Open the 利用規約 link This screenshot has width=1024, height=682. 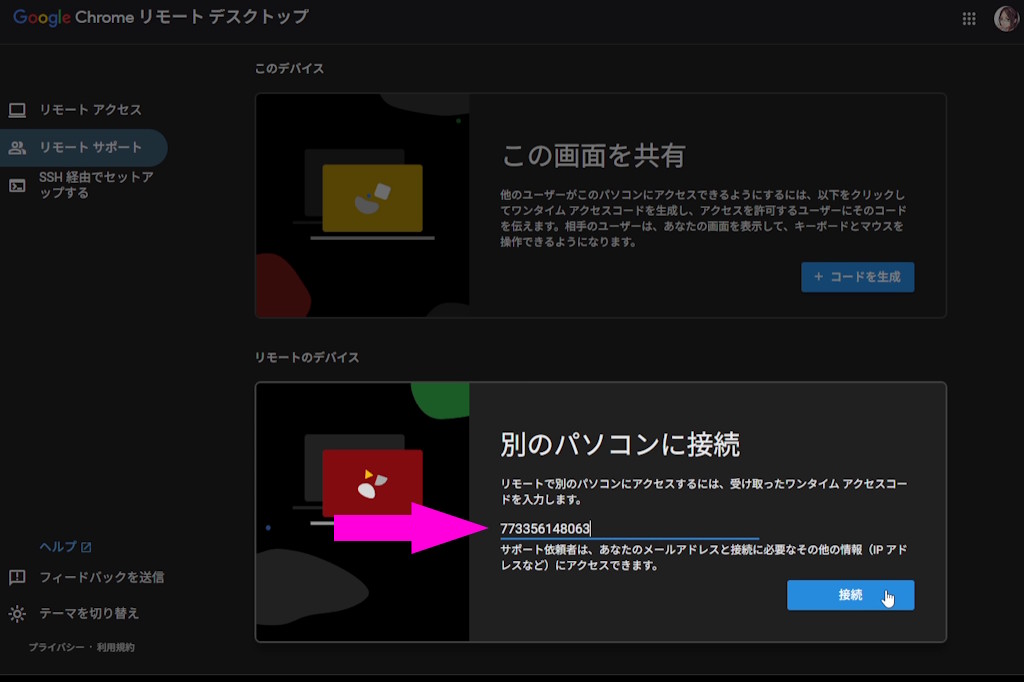pyautogui.click(x=115, y=648)
